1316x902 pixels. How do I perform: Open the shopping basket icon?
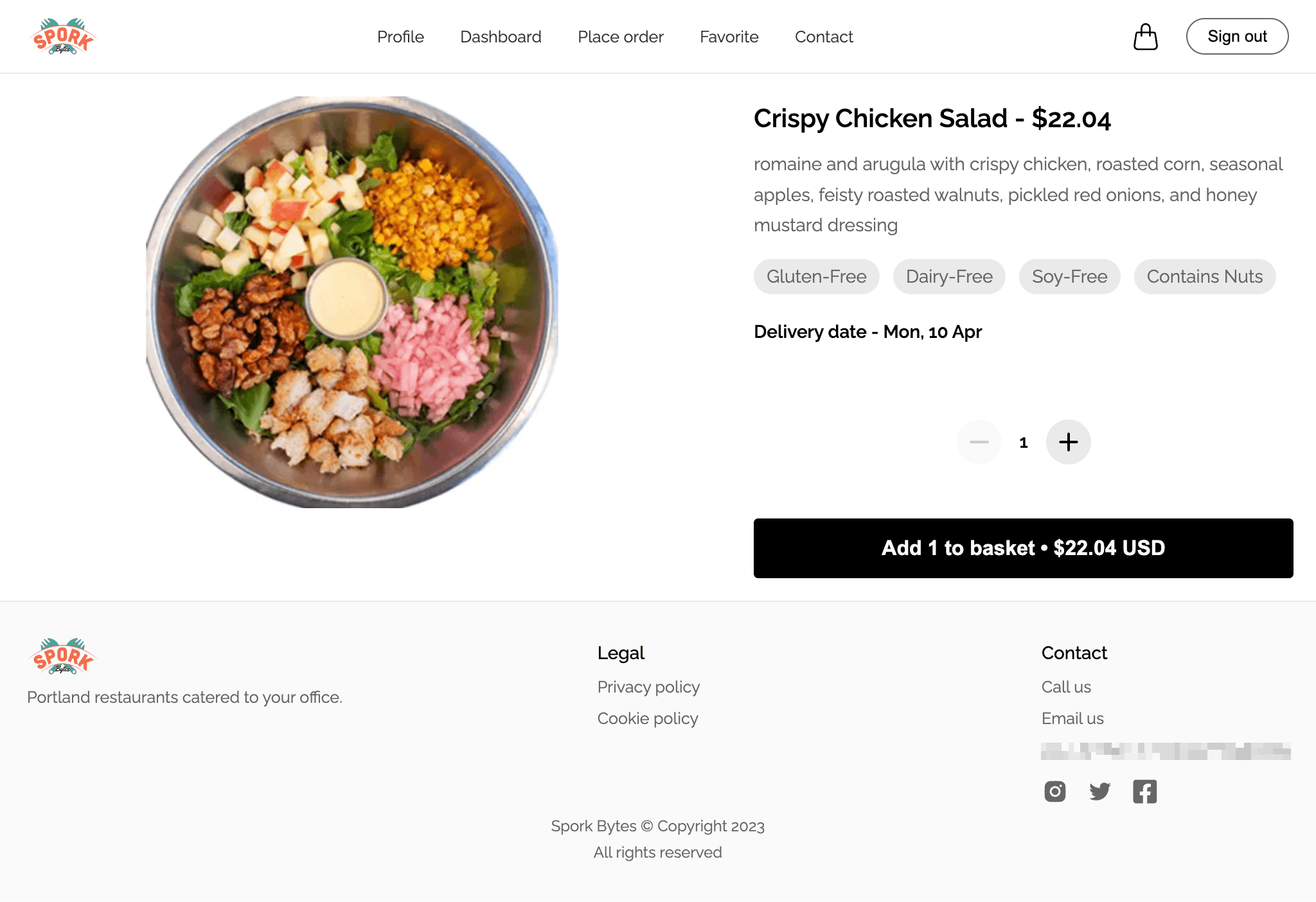click(x=1145, y=37)
